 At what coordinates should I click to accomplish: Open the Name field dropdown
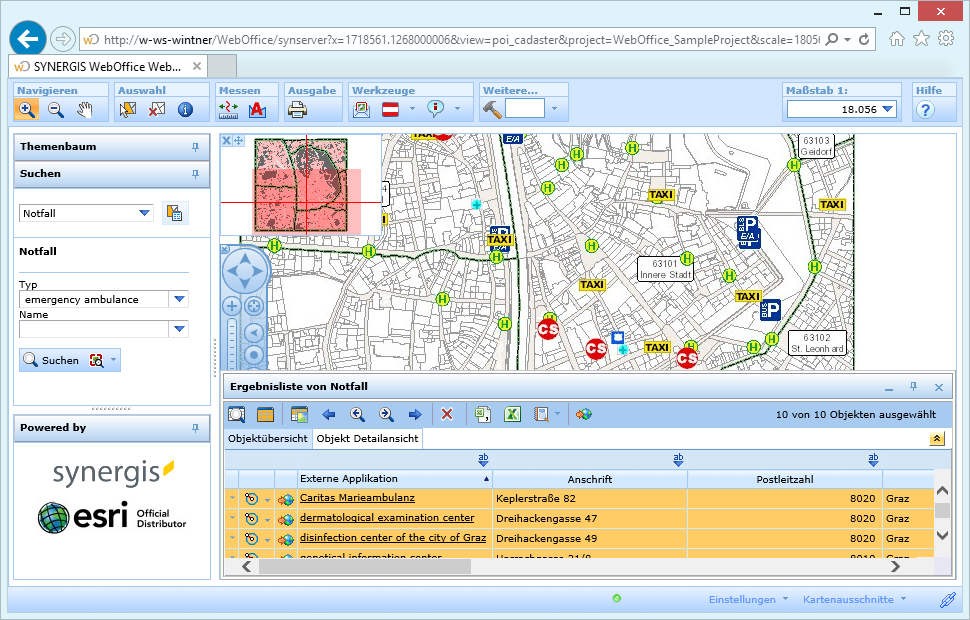(x=179, y=330)
